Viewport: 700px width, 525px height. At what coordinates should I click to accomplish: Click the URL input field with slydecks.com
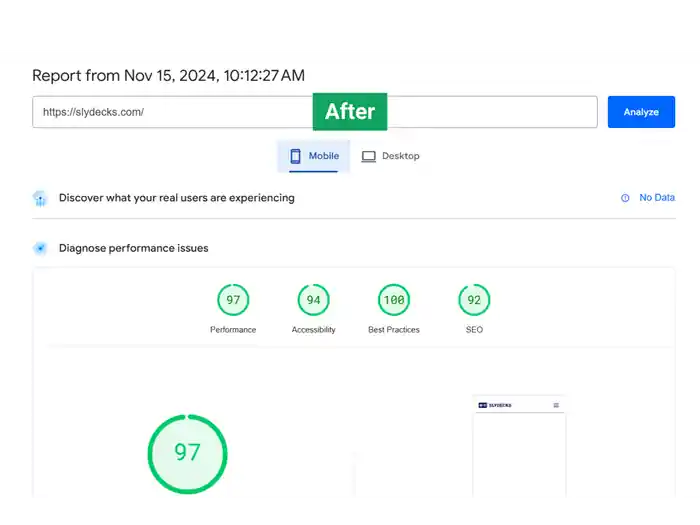[315, 112]
